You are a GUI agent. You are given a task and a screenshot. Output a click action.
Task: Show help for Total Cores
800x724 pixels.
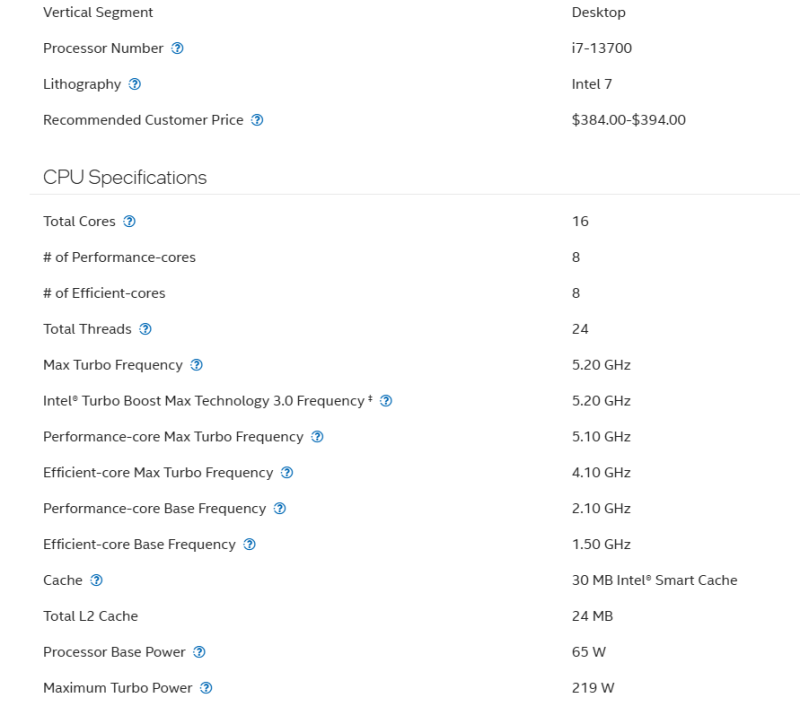click(129, 221)
